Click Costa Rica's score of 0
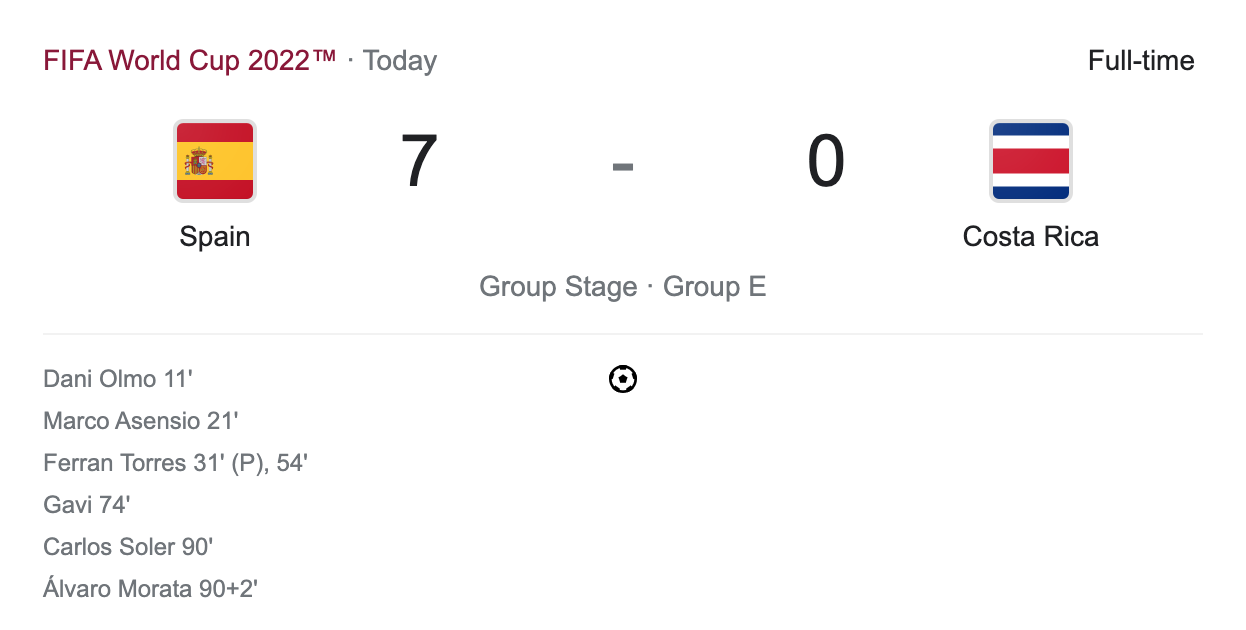Screen dimensions: 1246x630 pos(826,161)
